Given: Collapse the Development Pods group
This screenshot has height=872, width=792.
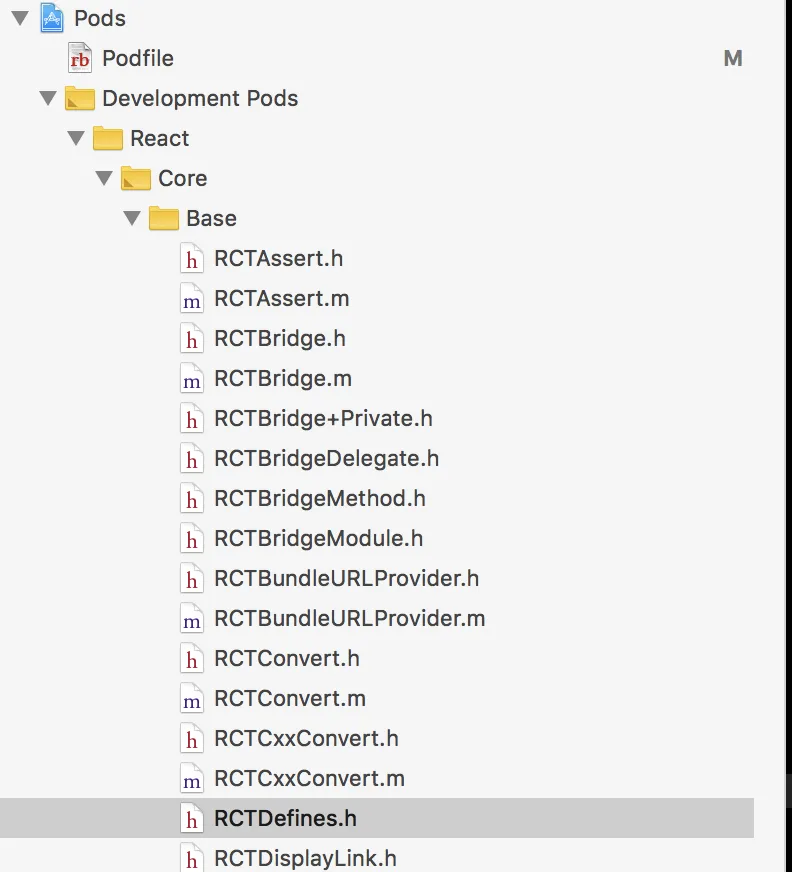Looking at the screenshot, I should coord(48,98).
